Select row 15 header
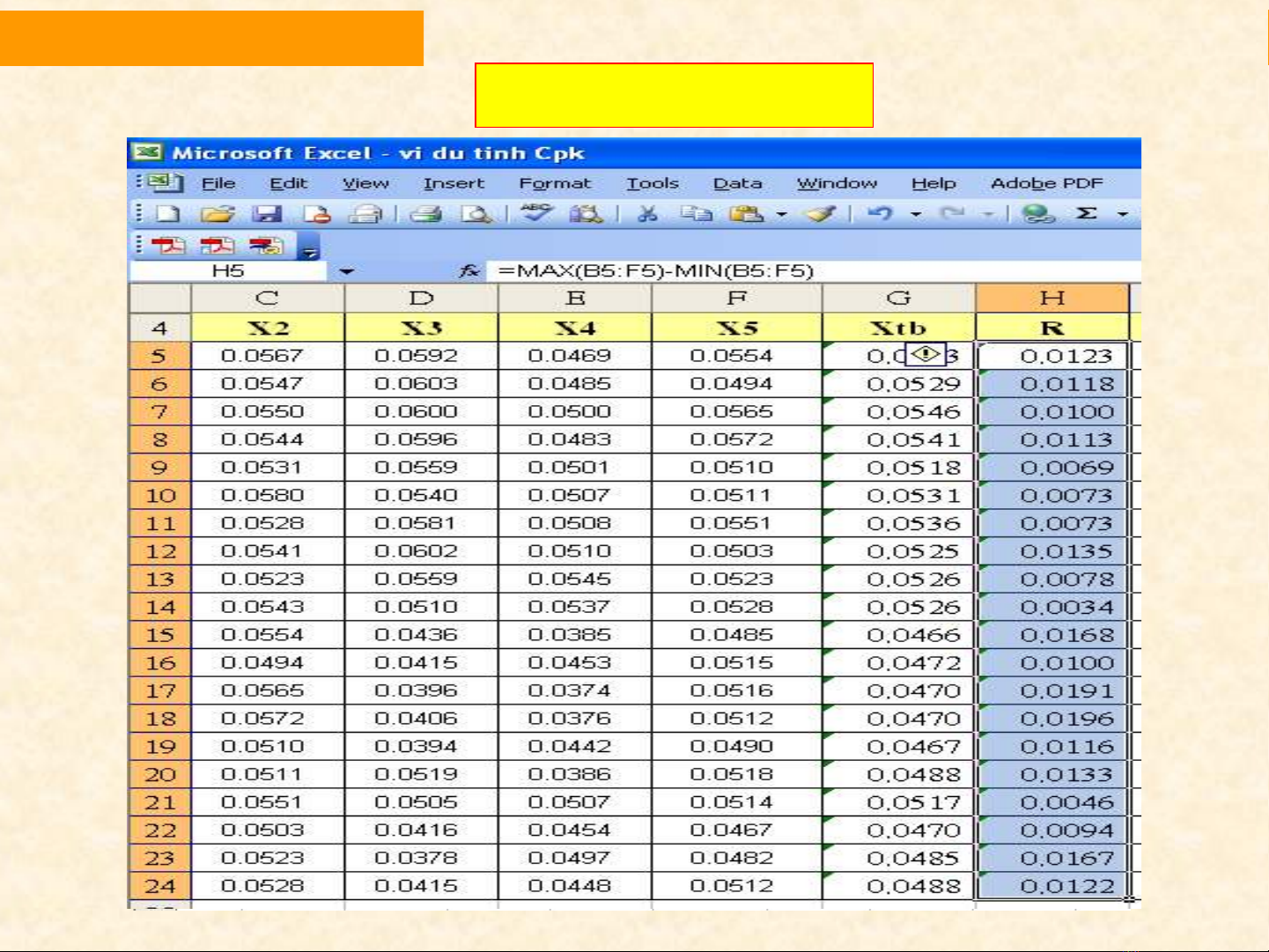Image resolution: width=1269 pixels, height=952 pixels. pyautogui.click(x=159, y=635)
